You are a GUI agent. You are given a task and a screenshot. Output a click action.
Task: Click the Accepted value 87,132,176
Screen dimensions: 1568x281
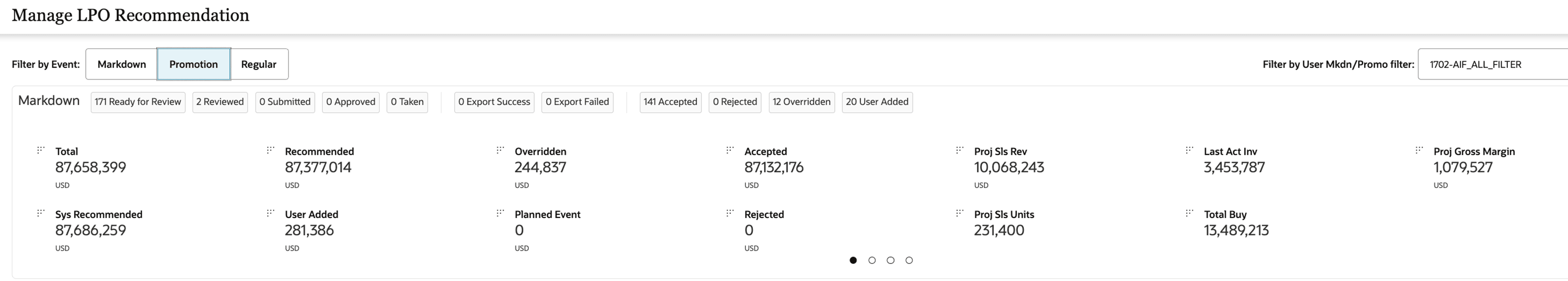[x=774, y=167]
